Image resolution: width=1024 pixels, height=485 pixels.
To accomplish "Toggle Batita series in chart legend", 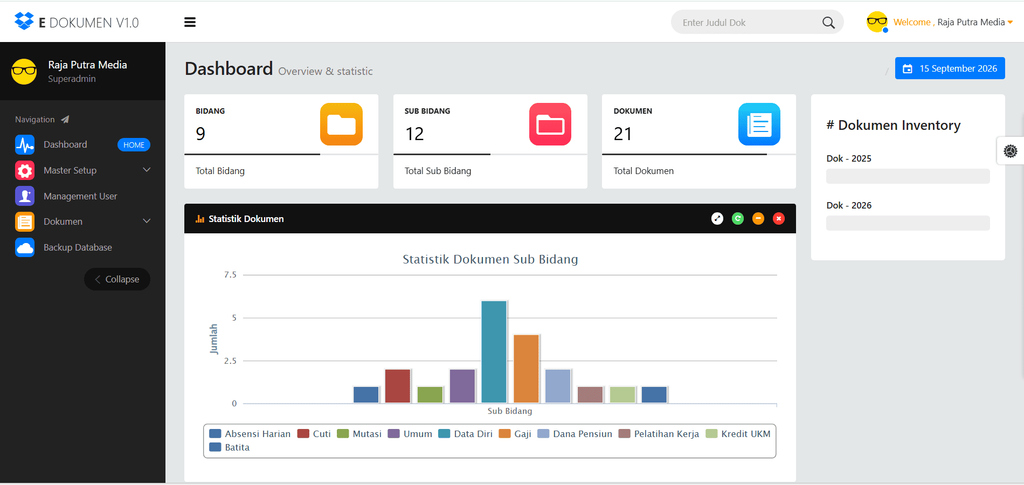I will [x=230, y=448].
